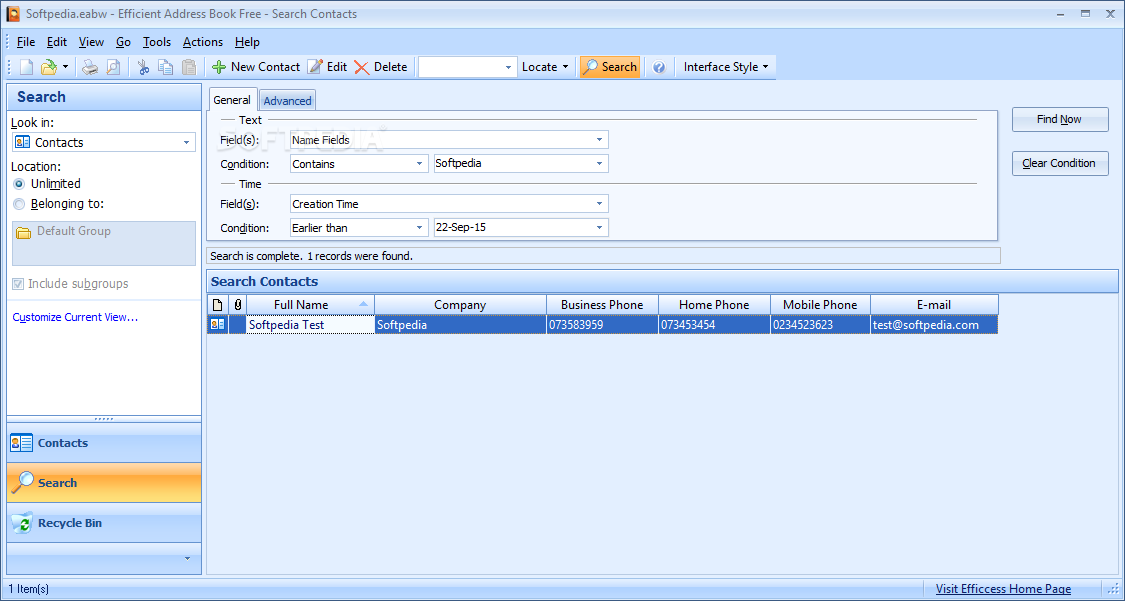Click the New file toolbar icon
1125x601 pixels.
coord(27,67)
